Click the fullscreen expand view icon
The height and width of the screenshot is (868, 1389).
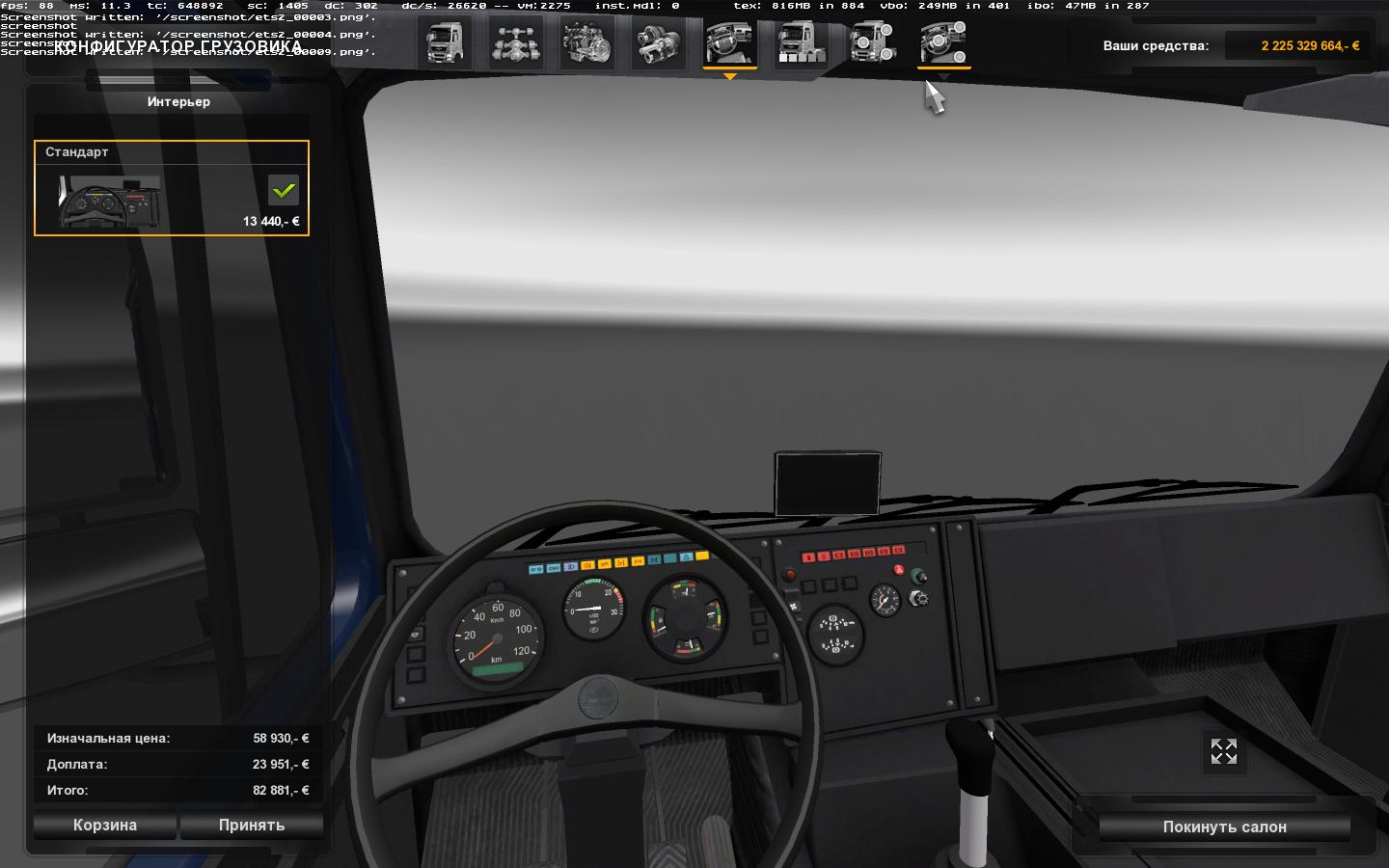pyautogui.click(x=1223, y=751)
